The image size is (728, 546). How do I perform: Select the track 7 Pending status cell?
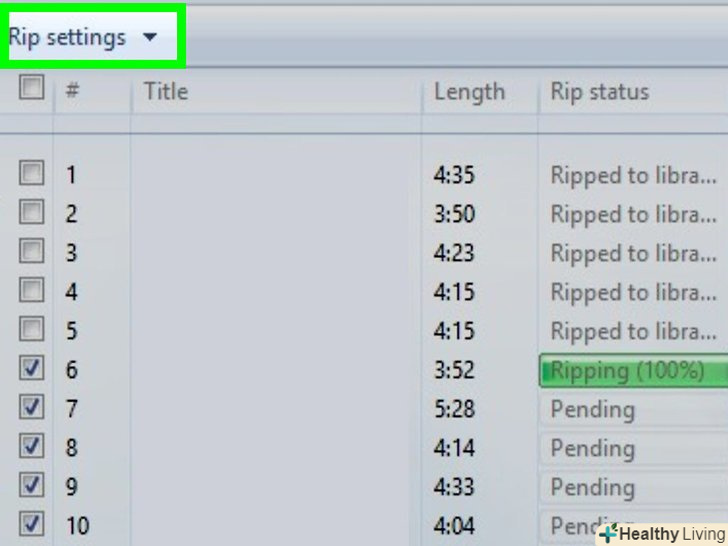coord(633,410)
